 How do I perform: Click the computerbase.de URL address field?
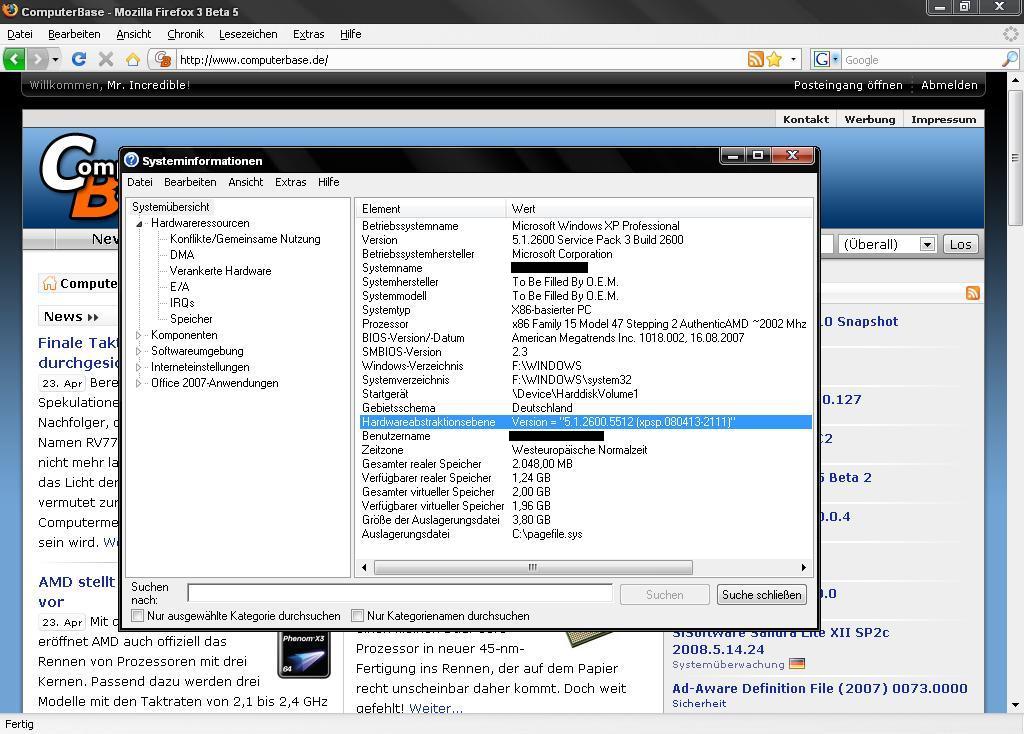pyautogui.click(x=460, y=60)
